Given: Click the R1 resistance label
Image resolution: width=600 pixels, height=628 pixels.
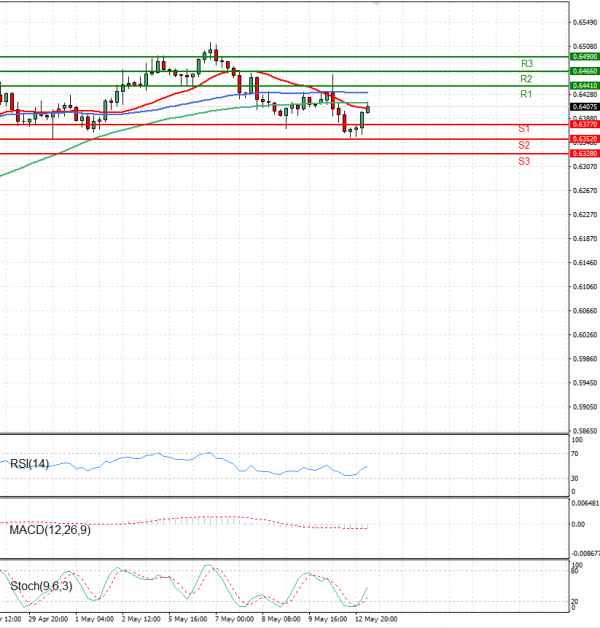Looking at the screenshot, I should [x=525, y=94].
